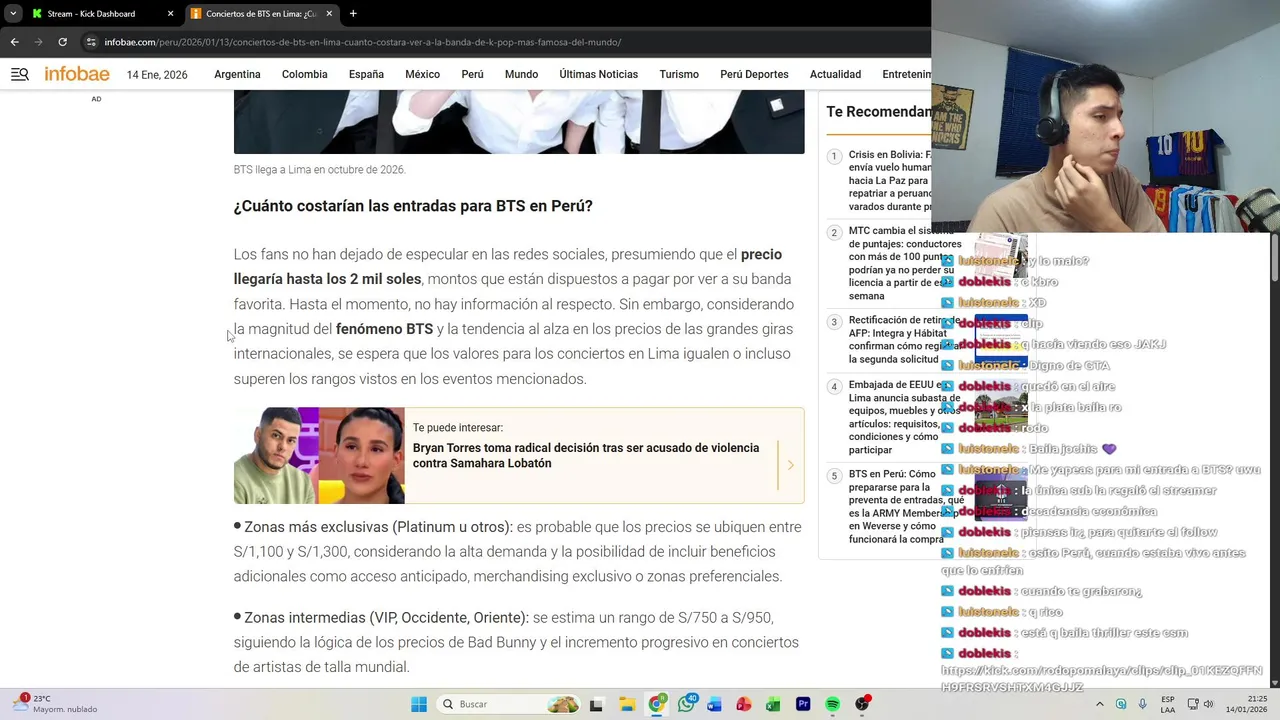Show hidden system tray icons
The height and width of the screenshot is (720, 1280).
tap(1100, 704)
